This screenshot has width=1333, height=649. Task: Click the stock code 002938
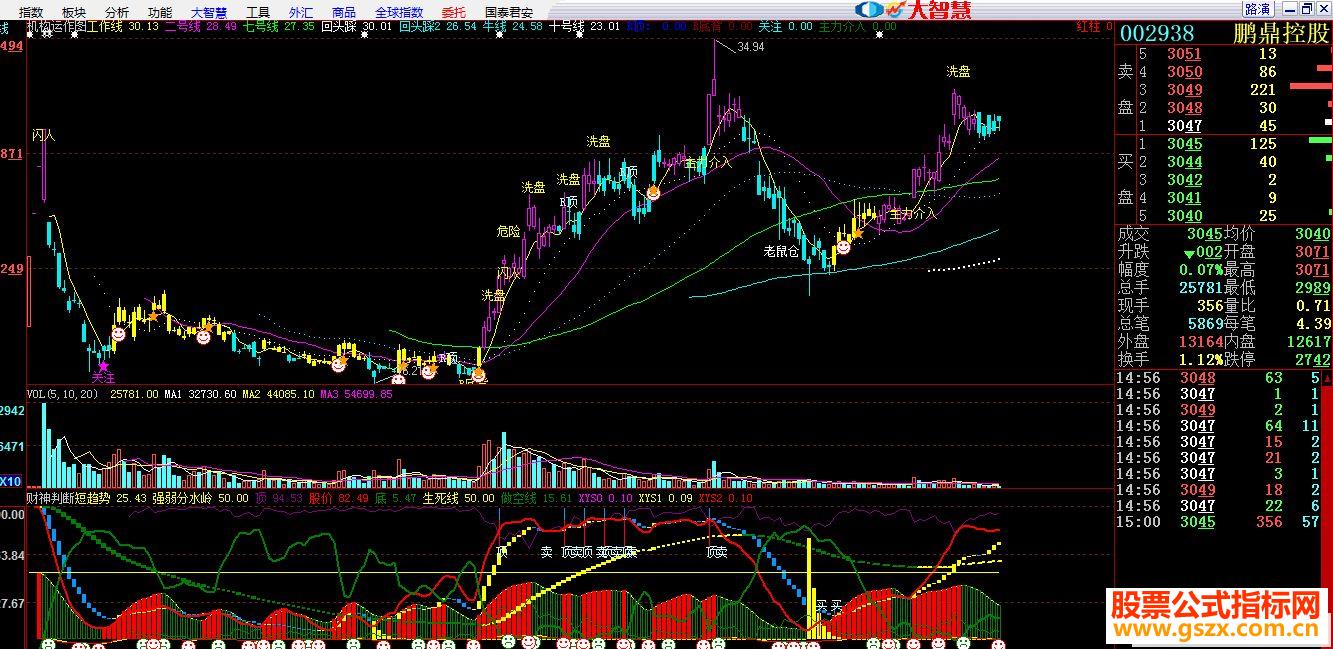(x=1155, y=34)
